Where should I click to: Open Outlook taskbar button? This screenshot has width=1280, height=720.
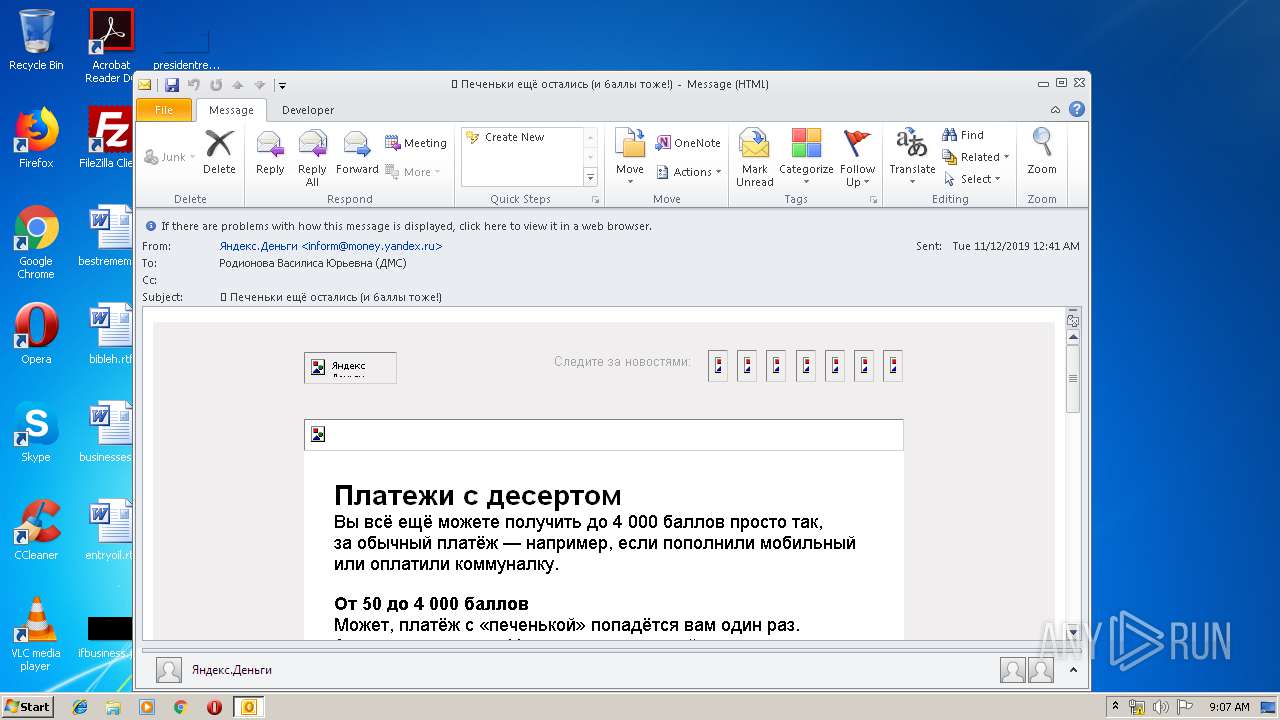coord(248,707)
